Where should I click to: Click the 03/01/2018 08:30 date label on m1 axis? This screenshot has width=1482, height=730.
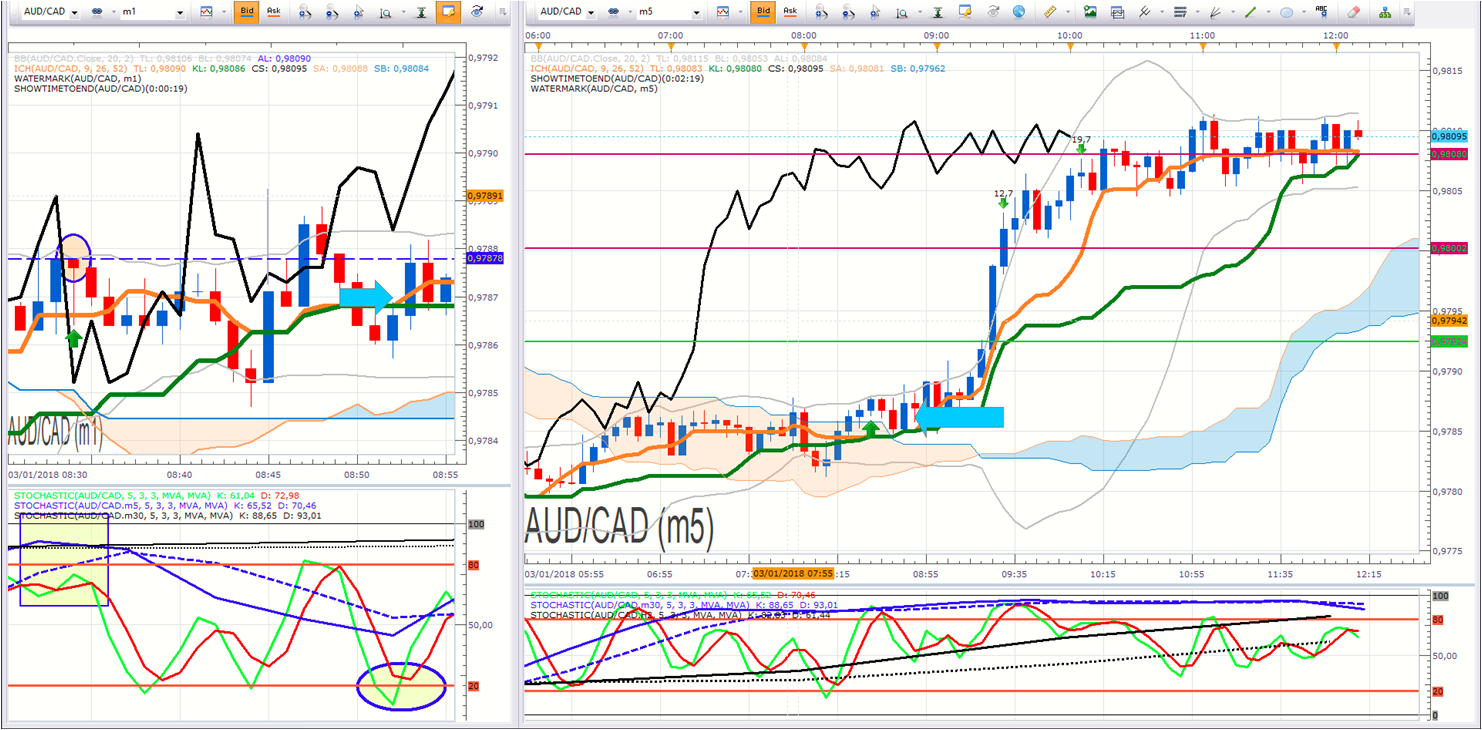(47, 474)
